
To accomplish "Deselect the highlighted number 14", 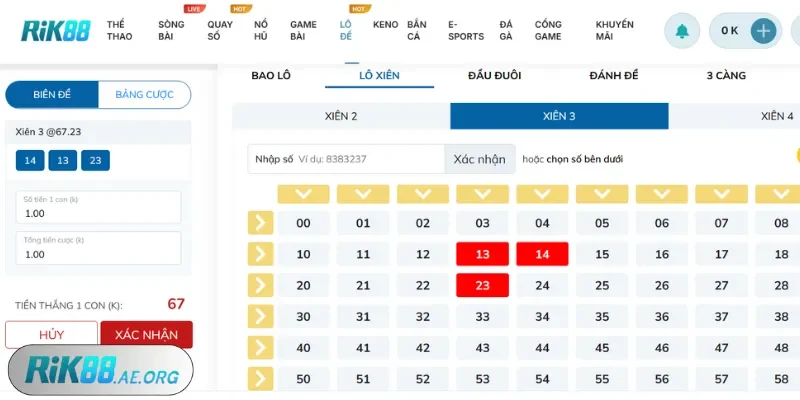I will (x=542, y=254).
